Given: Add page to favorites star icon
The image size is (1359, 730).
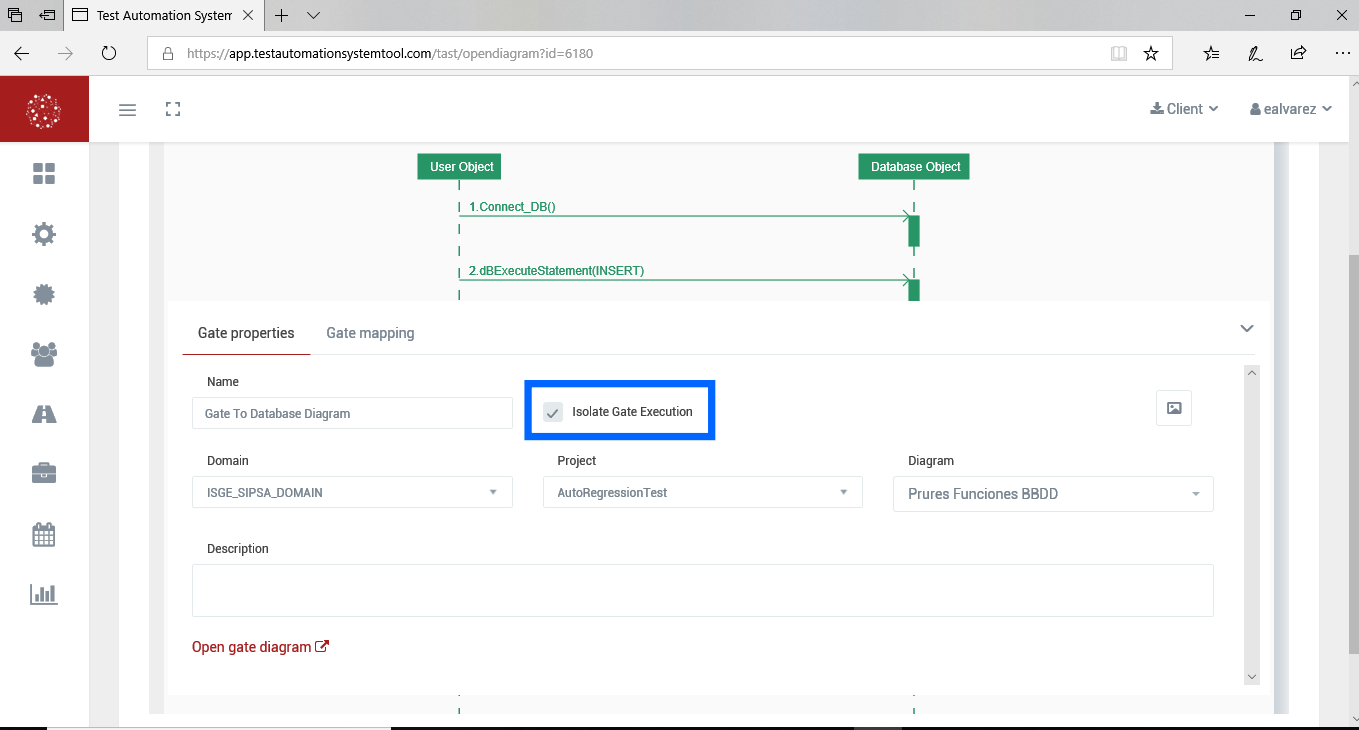Looking at the screenshot, I should 1151,53.
